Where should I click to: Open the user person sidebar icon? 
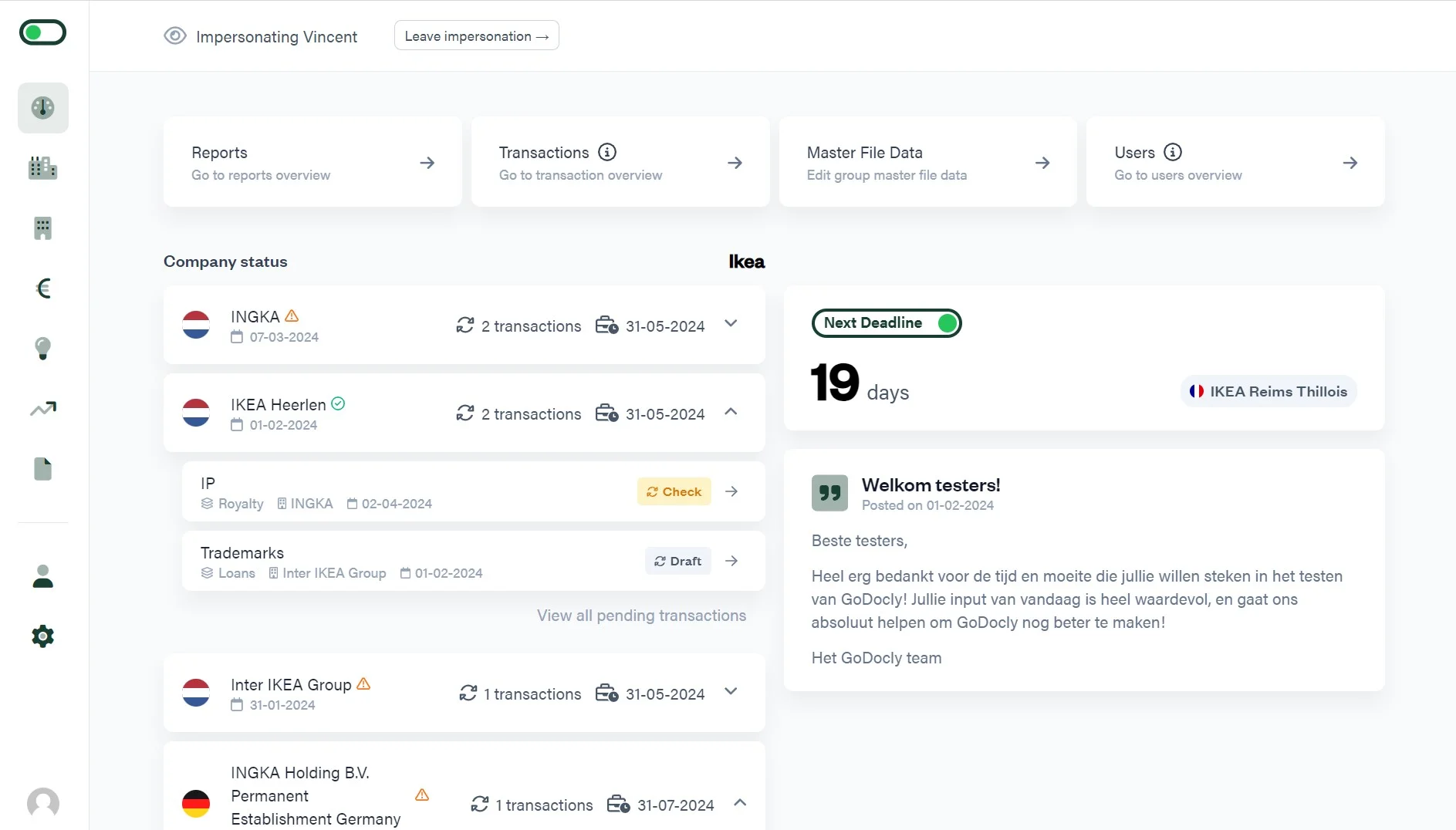[43, 576]
